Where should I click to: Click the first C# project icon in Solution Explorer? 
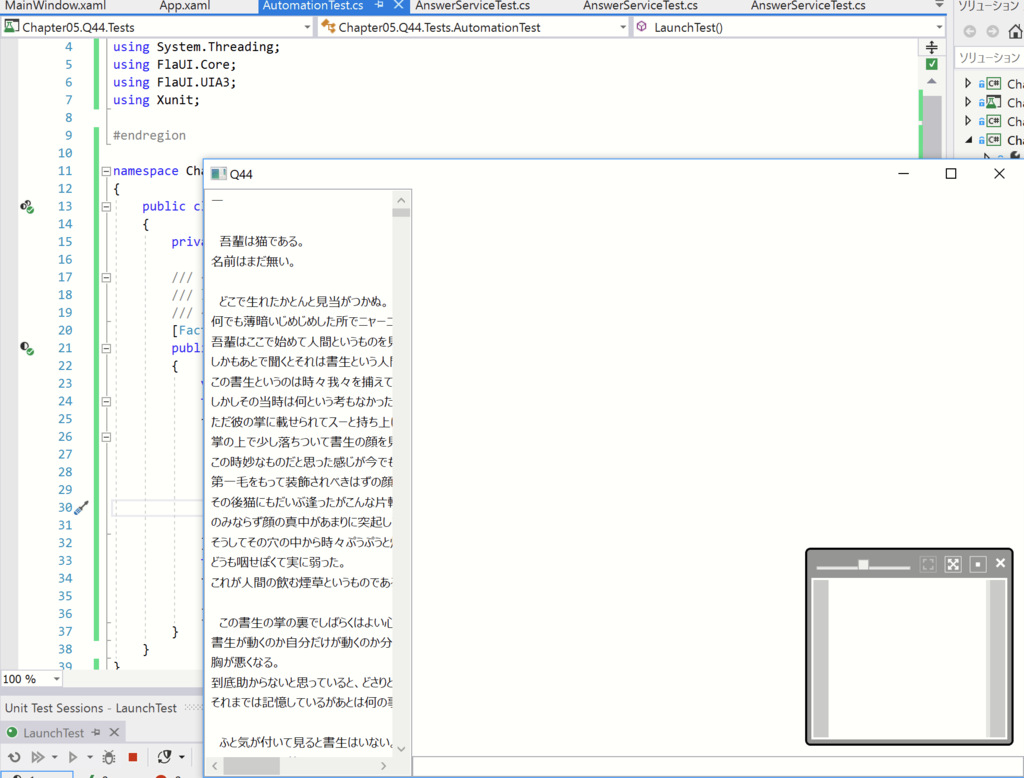point(994,83)
